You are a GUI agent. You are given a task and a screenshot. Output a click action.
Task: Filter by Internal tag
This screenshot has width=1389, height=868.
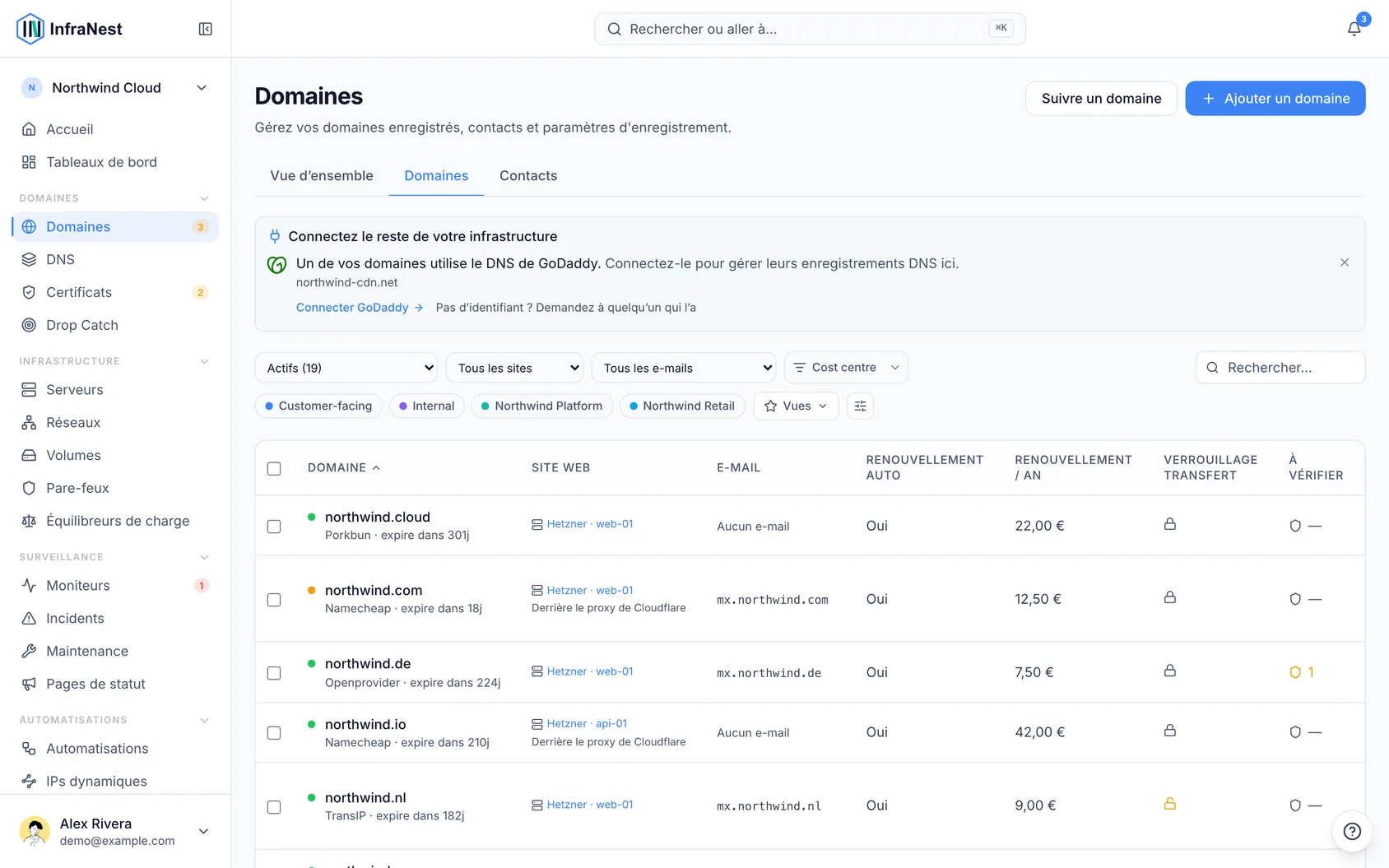point(427,406)
